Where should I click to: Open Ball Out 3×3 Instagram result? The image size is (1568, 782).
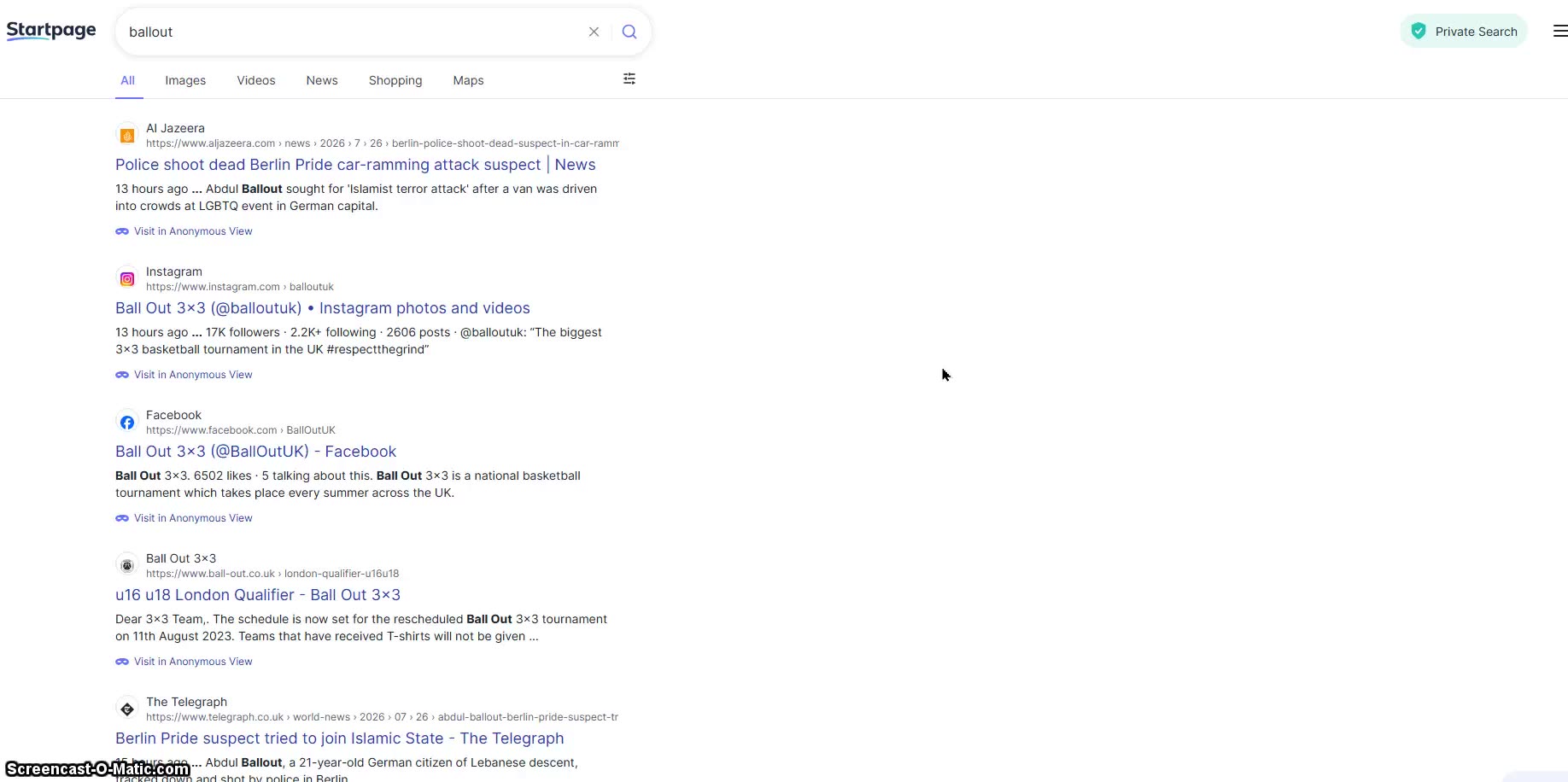[323, 308]
